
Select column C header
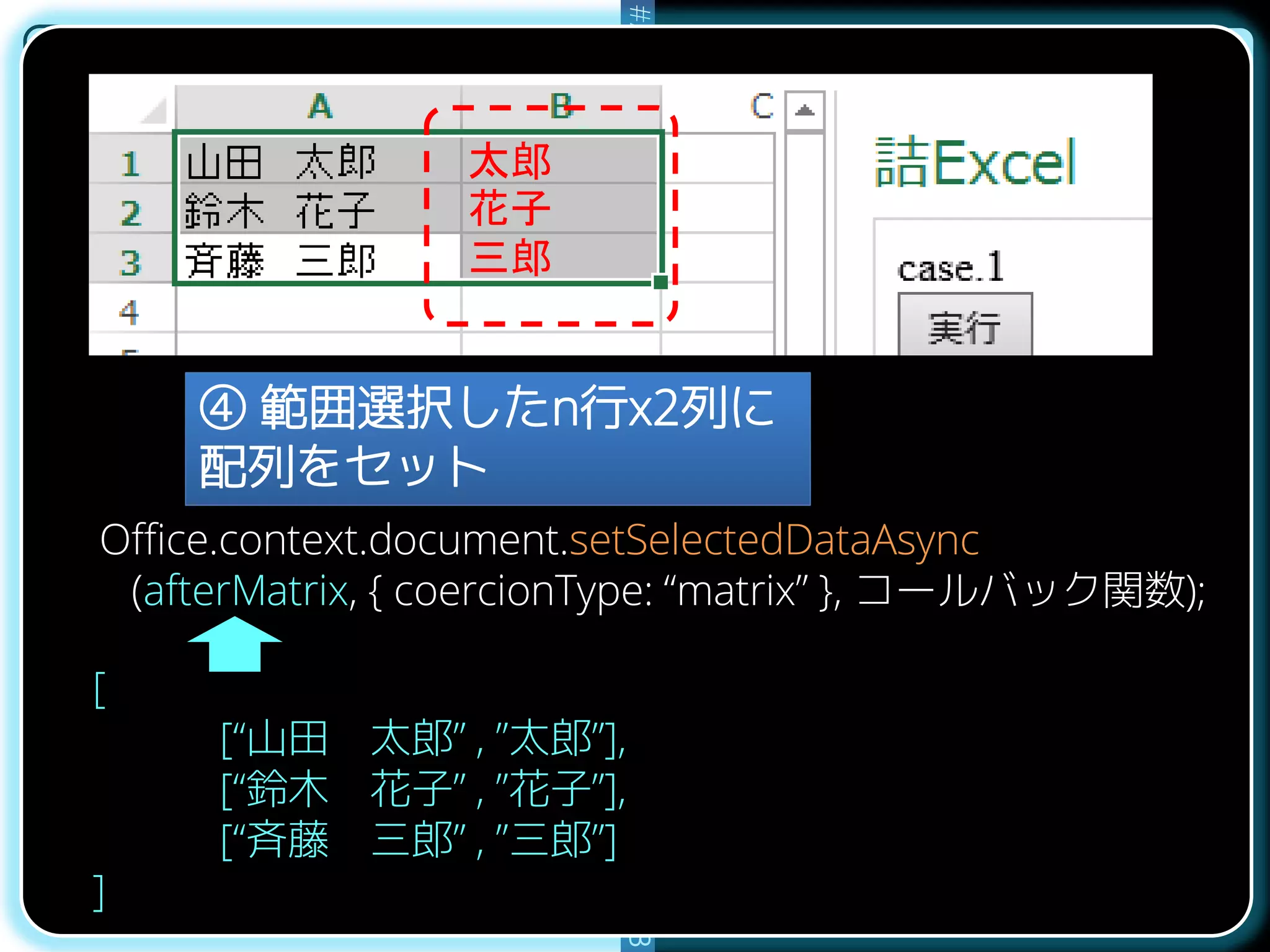(x=762, y=107)
